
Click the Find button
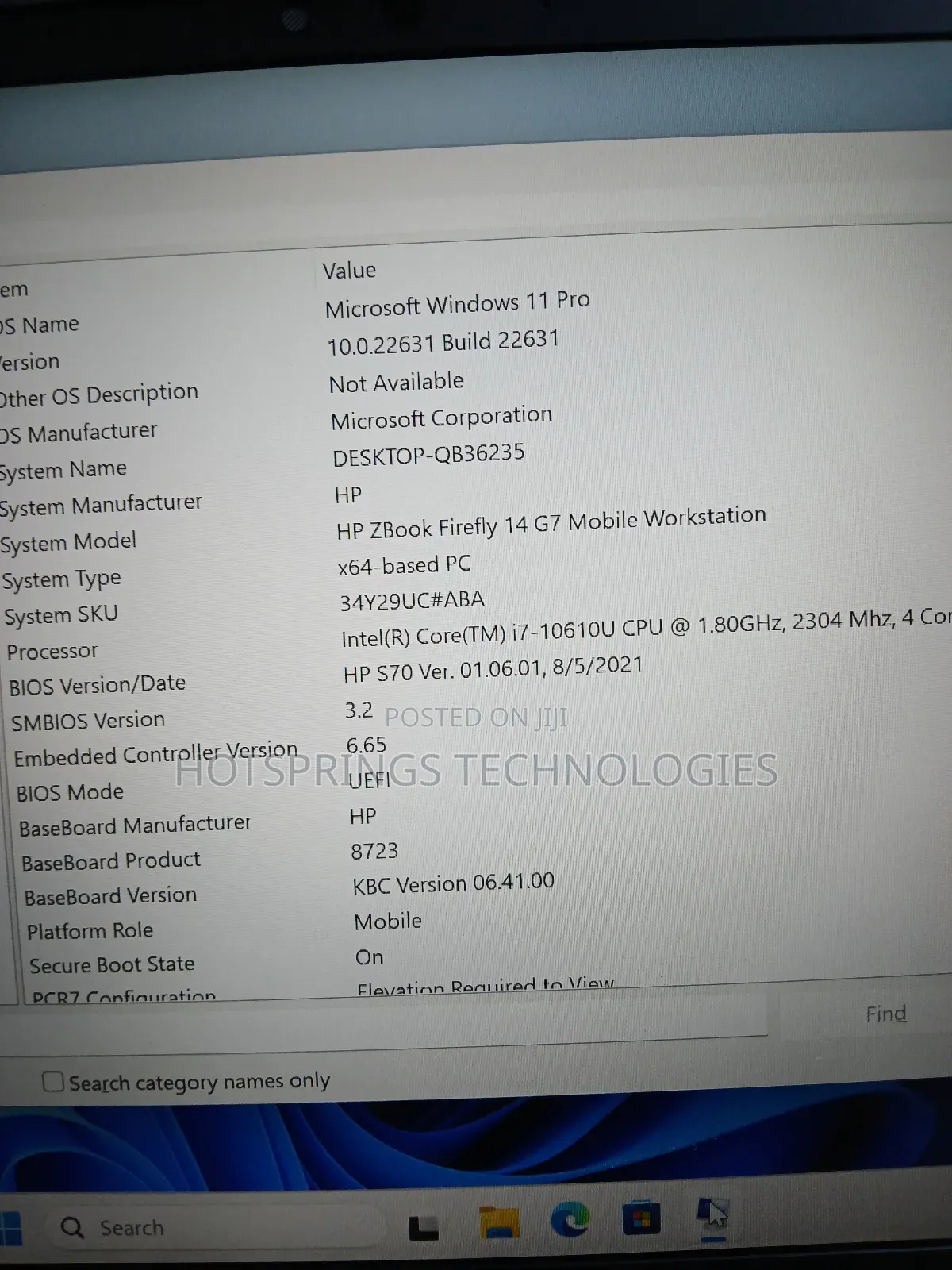885,1014
